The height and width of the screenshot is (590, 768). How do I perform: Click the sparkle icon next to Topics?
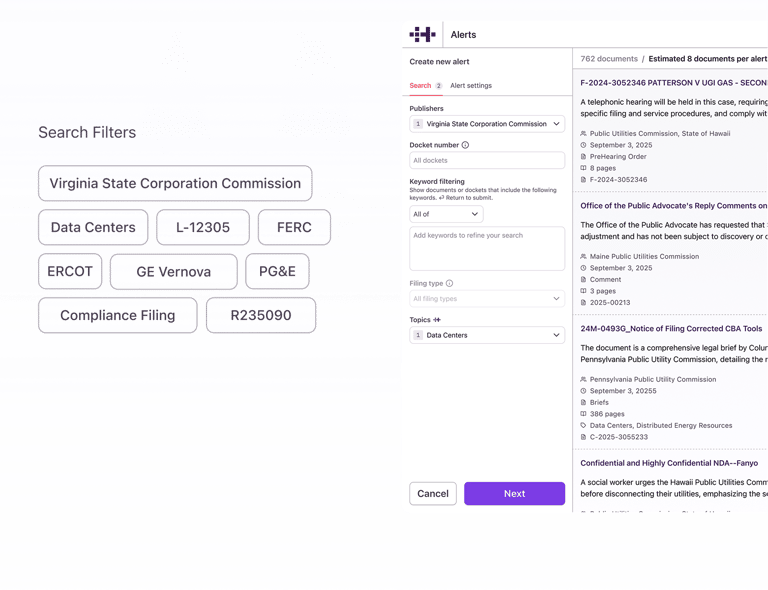click(437, 320)
